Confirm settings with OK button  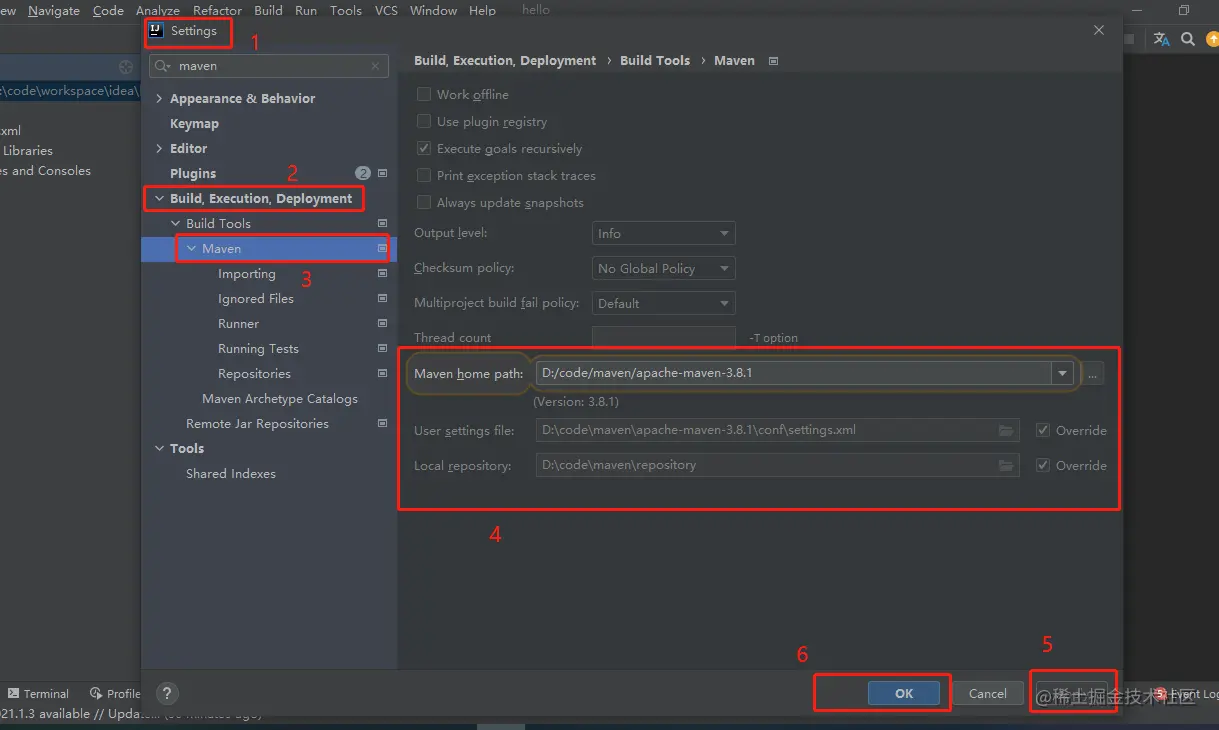(904, 693)
